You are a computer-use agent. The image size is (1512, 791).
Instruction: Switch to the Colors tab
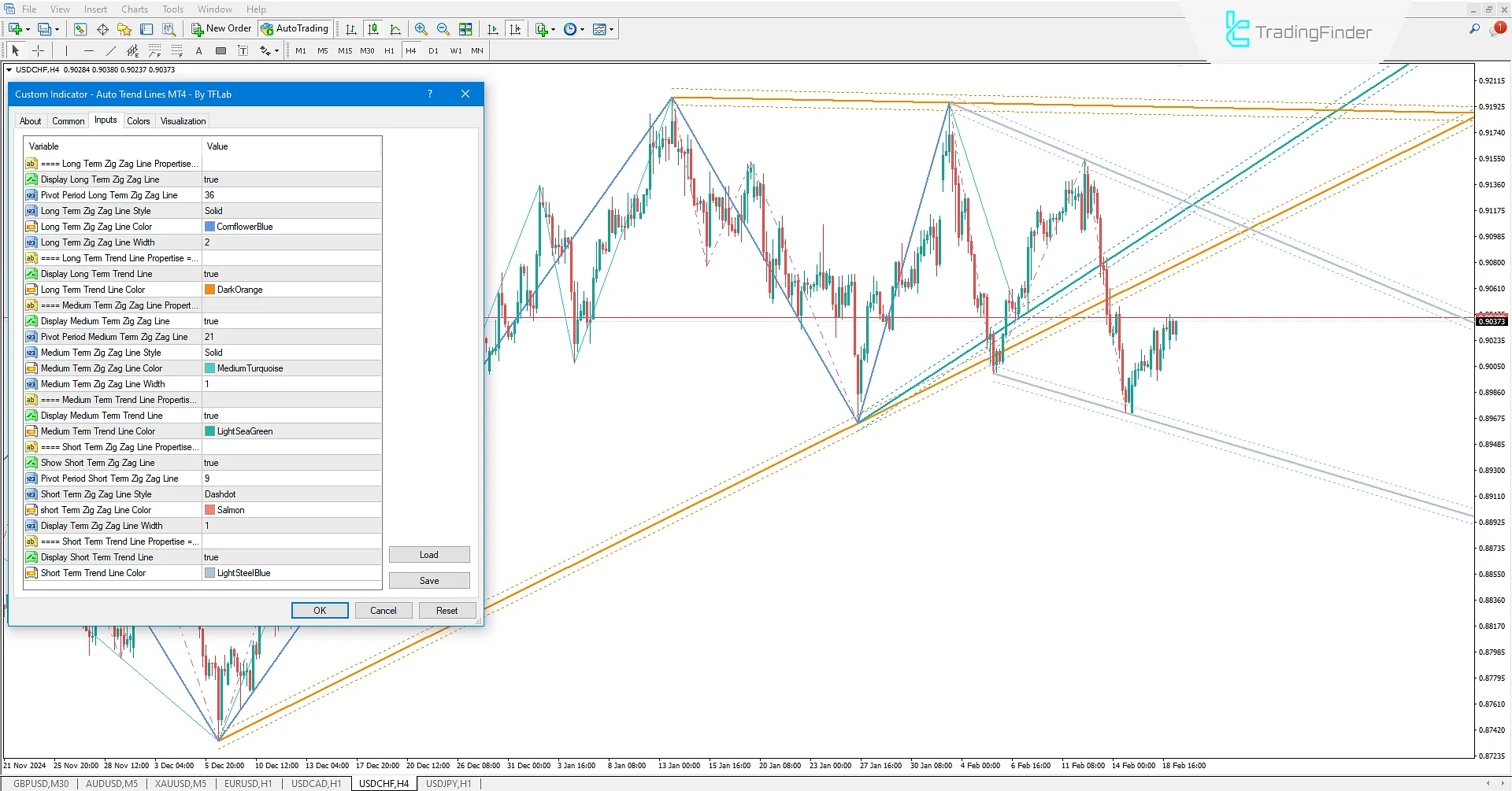tap(139, 120)
